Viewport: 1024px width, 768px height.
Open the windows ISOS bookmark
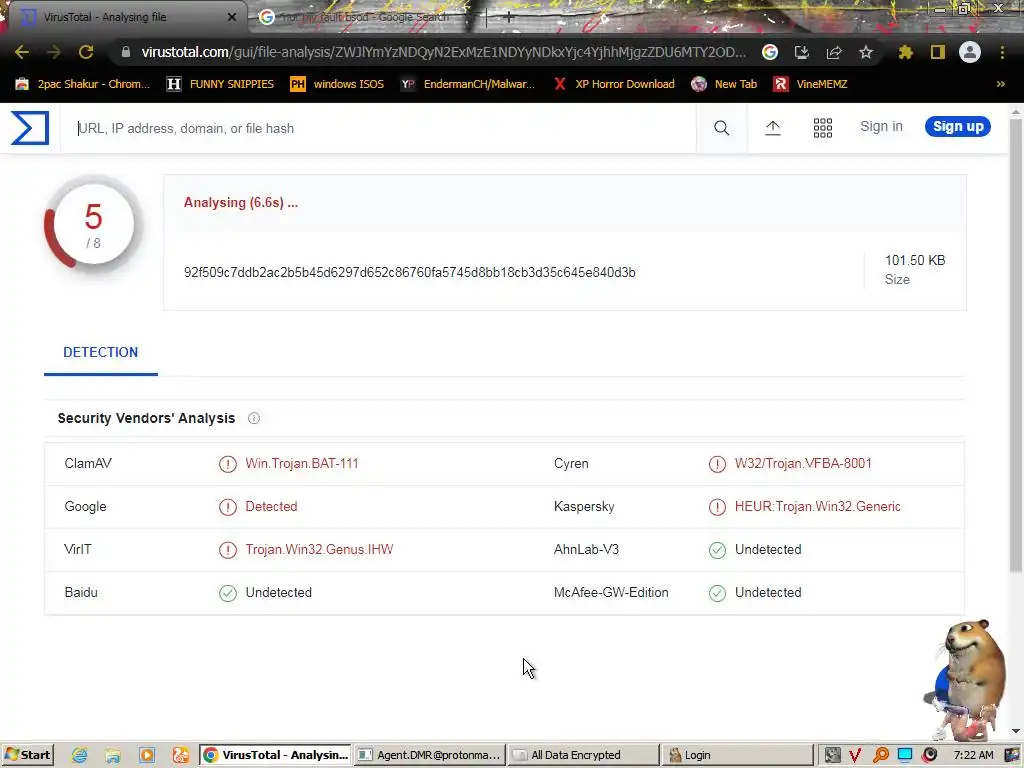[337, 84]
